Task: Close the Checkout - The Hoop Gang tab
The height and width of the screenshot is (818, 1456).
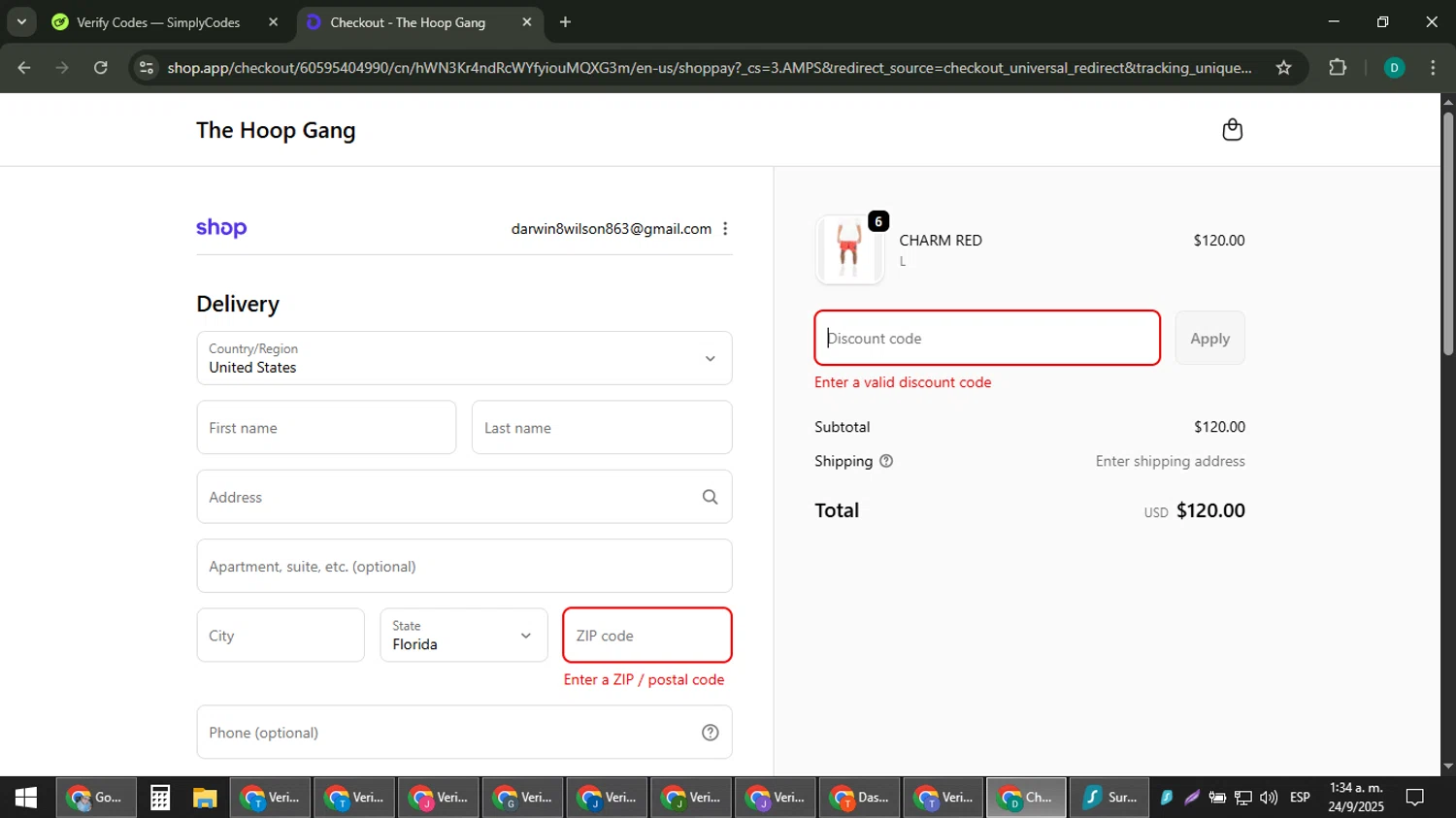Action: coord(527,21)
